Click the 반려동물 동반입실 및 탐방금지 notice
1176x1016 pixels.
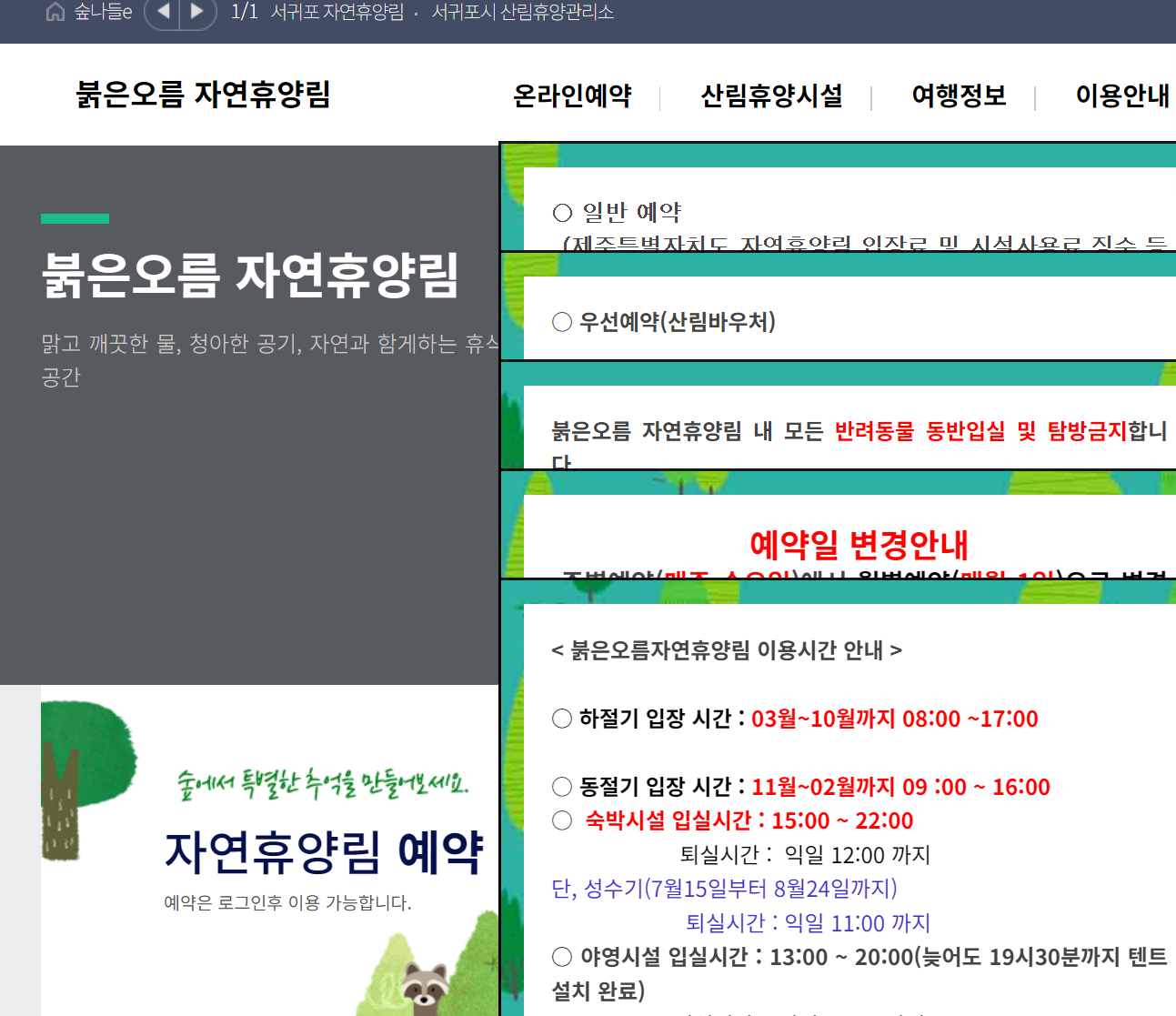click(x=980, y=431)
